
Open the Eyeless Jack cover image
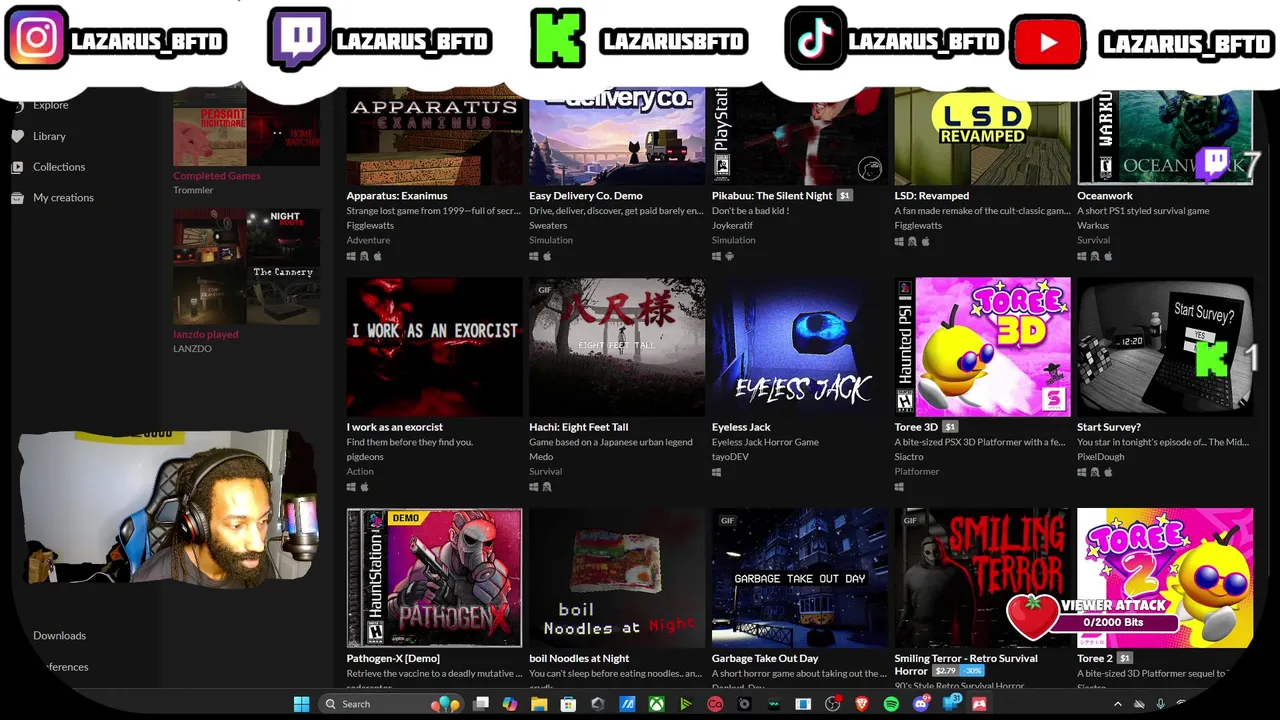pos(800,347)
